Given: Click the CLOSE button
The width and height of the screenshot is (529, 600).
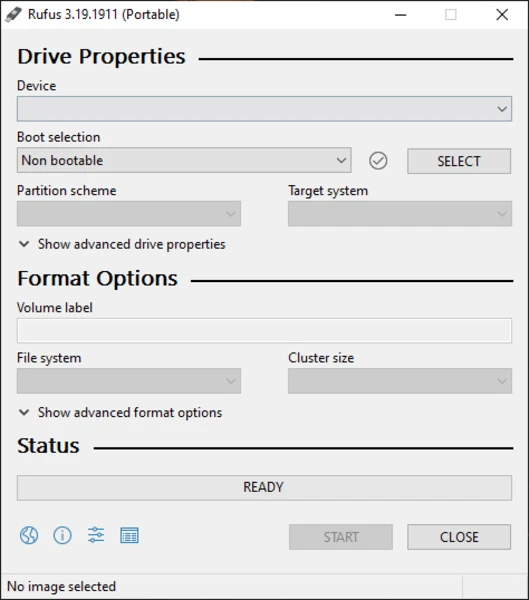Looking at the screenshot, I should click(x=459, y=537).
